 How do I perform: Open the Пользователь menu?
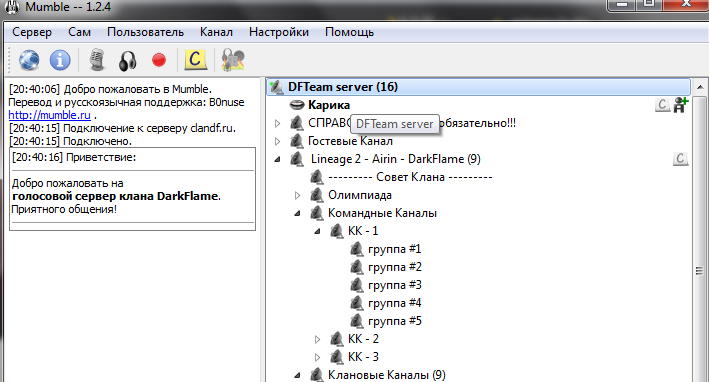145,32
